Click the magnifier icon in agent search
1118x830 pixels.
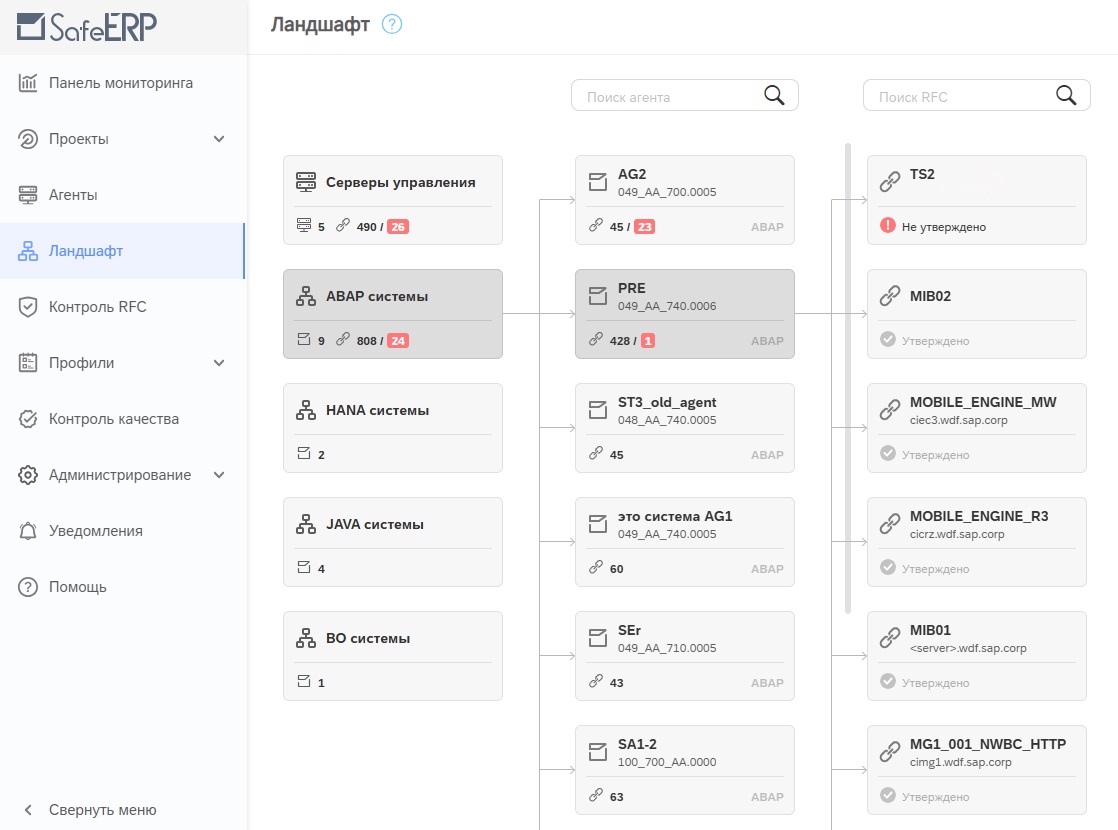pos(774,95)
